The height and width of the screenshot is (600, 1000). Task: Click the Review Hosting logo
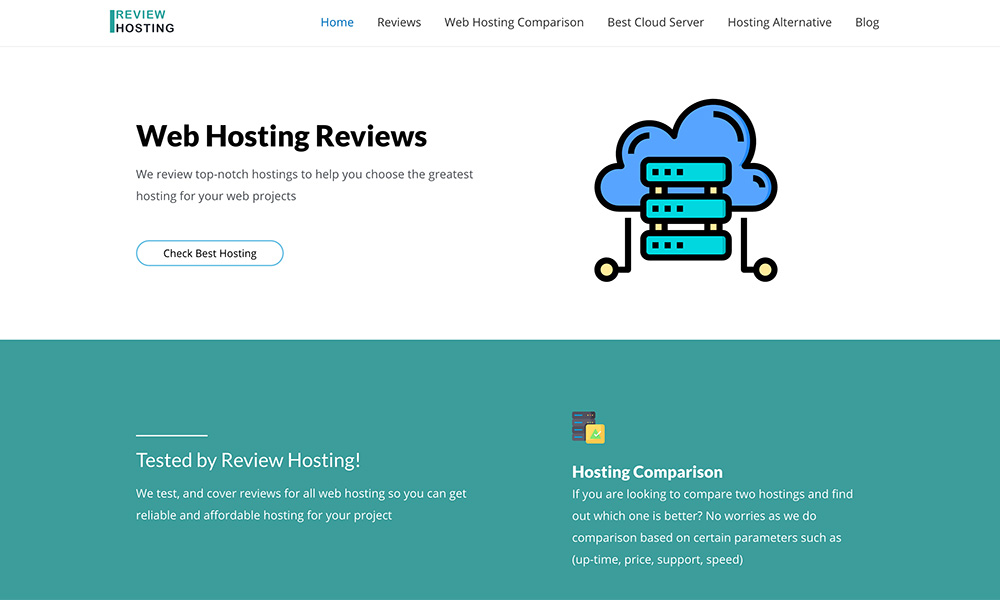pos(142,22)
